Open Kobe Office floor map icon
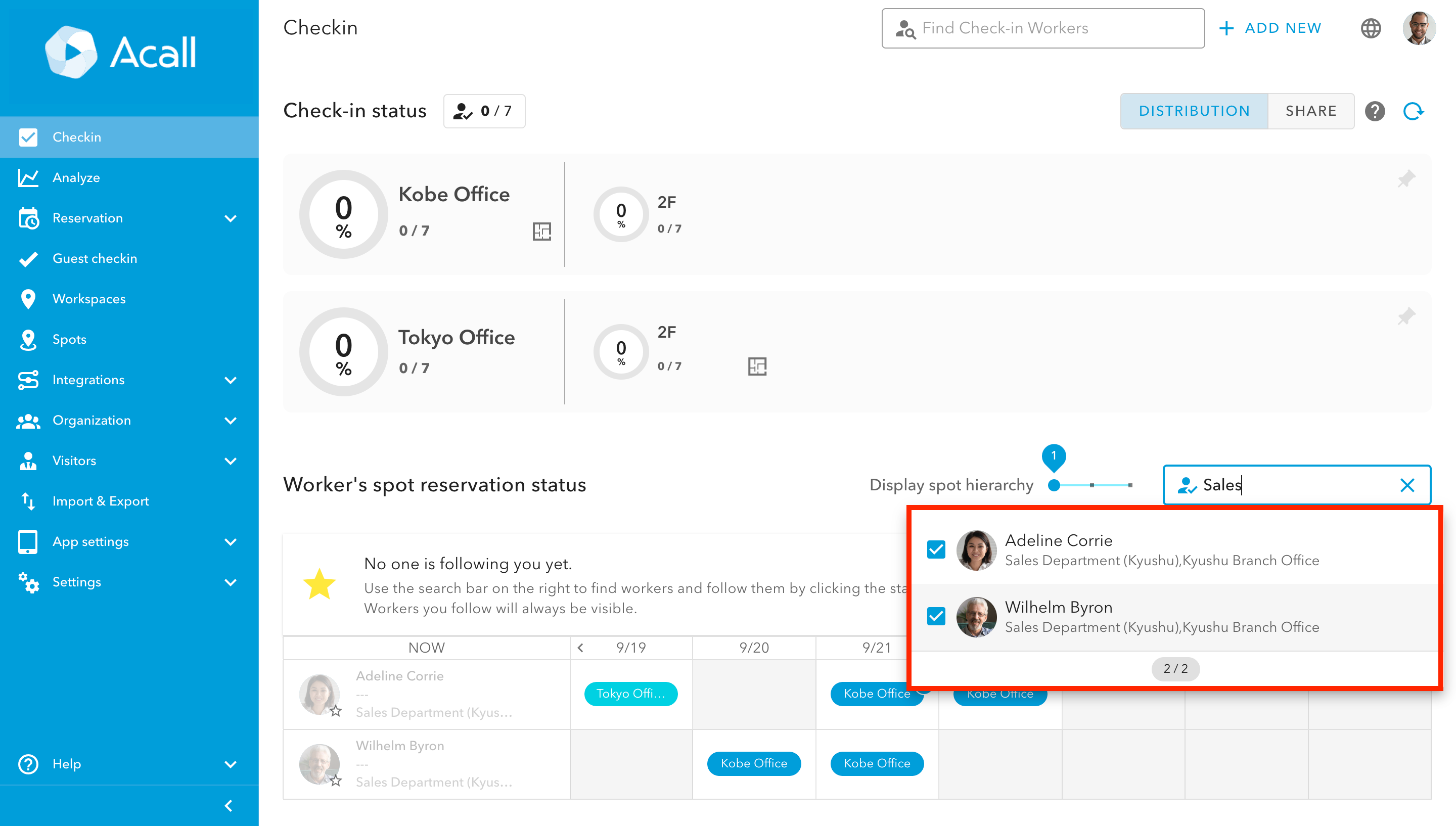 point(541,232)
